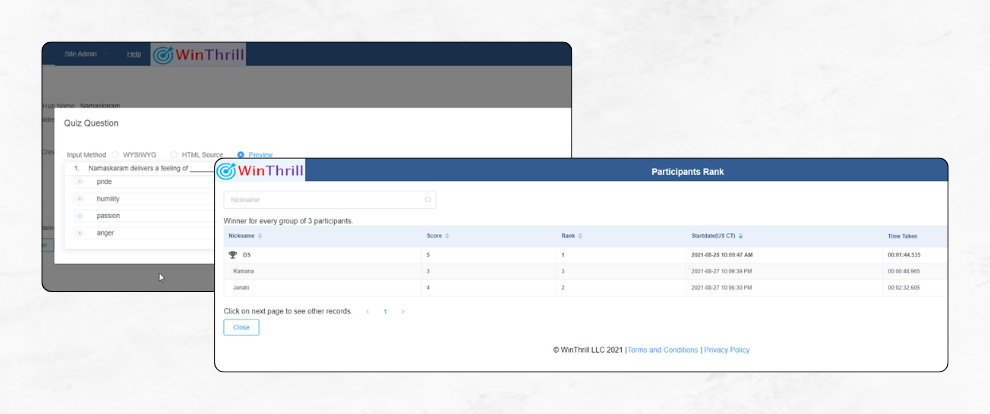Select the HTML Source radio option
The height and width of the screenshot is (414, 990).
point(174,155)
